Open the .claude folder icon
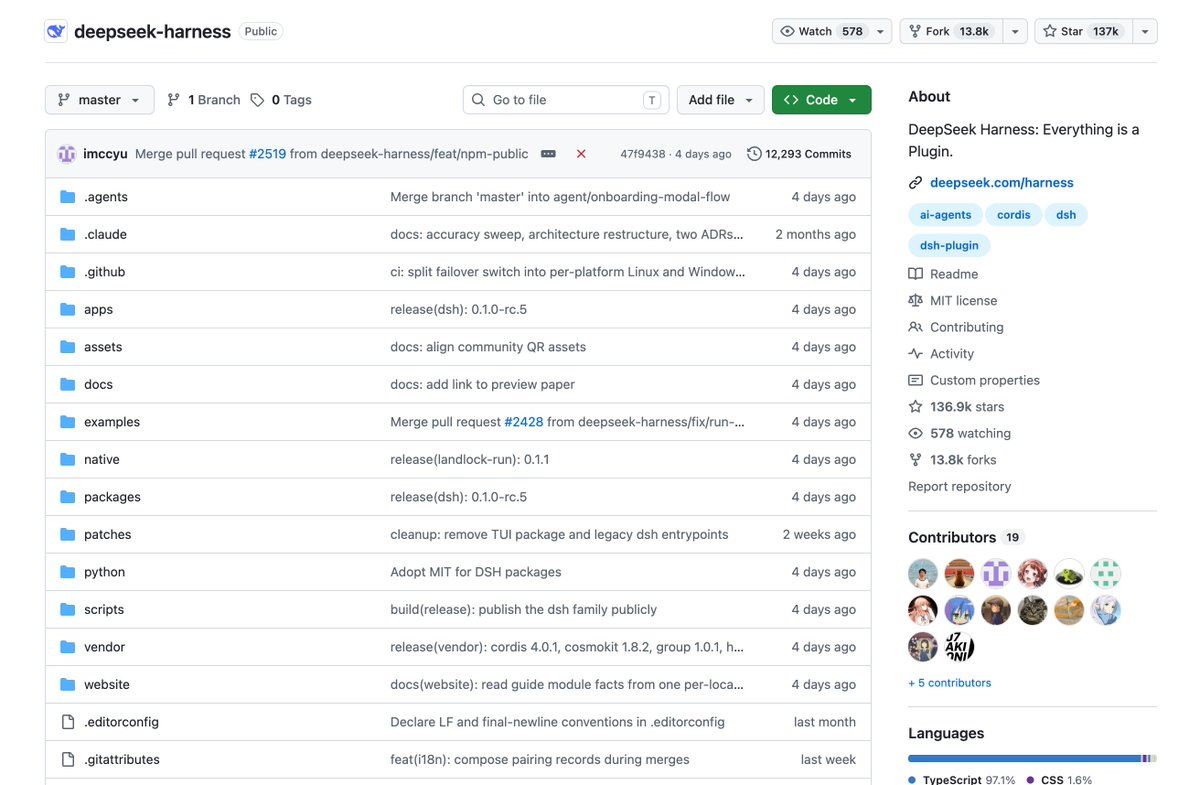Screen dimensions: 1200x785 point(68,234)
